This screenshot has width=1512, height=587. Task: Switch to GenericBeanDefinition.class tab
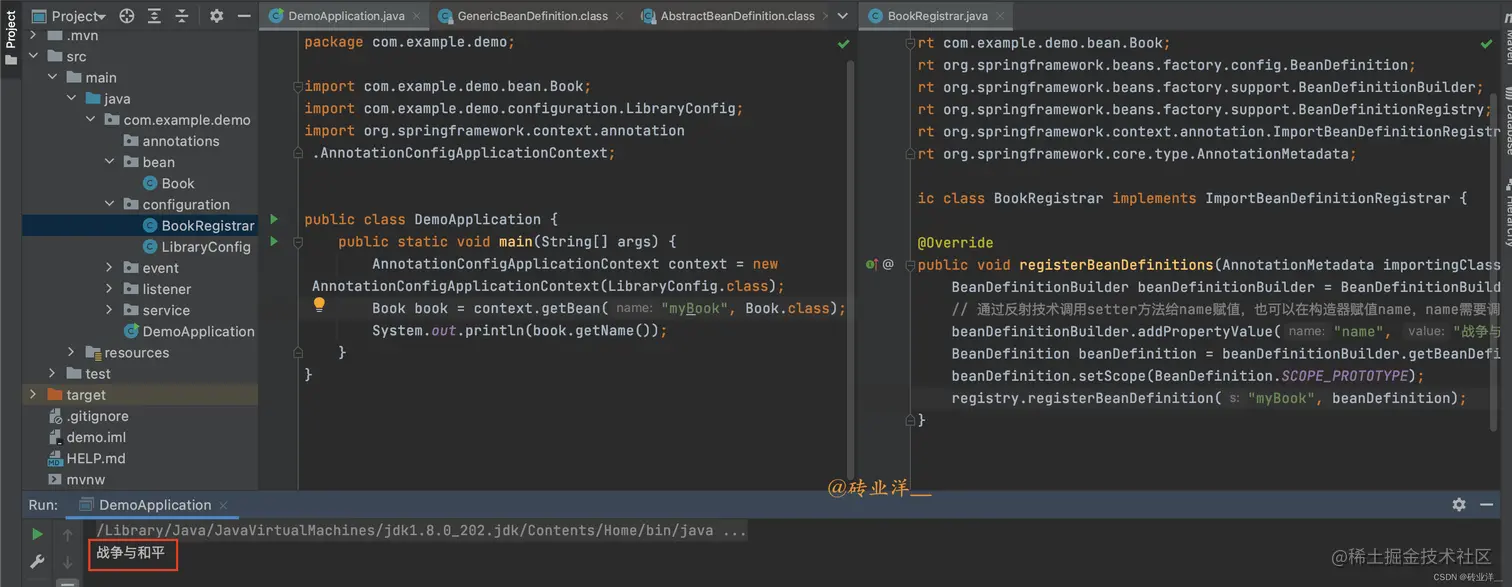point(531,16)
